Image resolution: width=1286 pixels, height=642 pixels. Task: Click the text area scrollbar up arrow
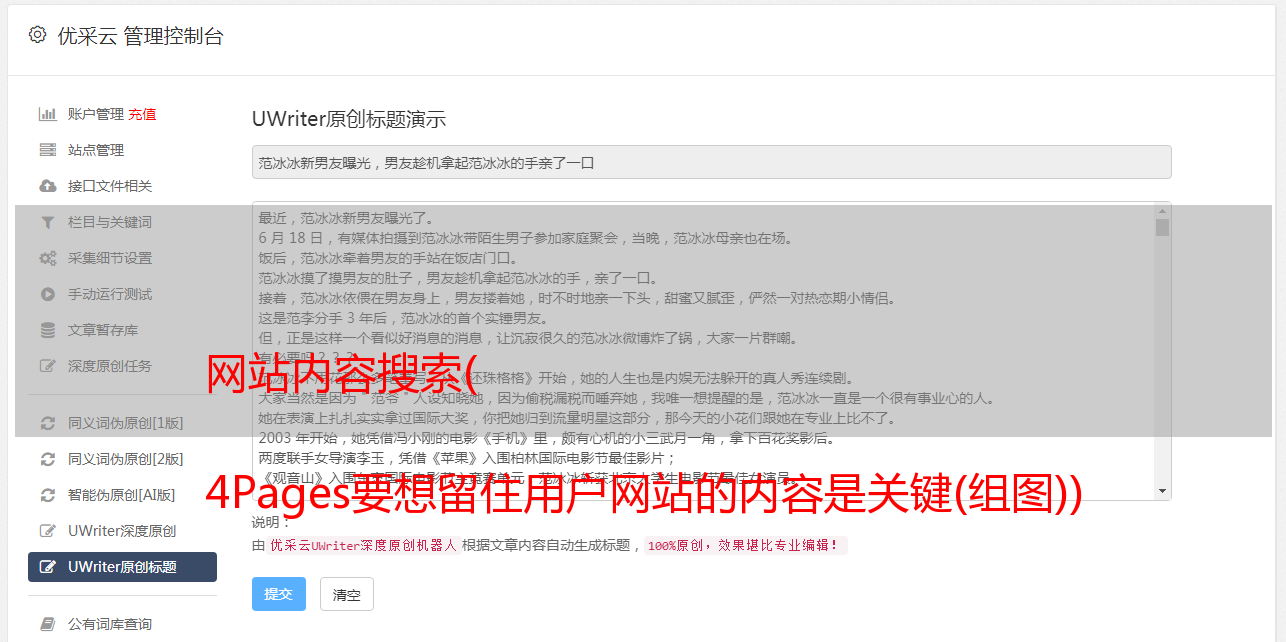point(1162,210)
